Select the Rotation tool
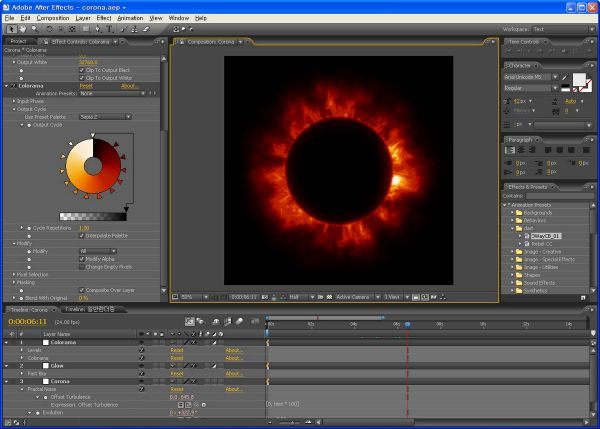The image size is (600, 429). [x=49, y=29]
